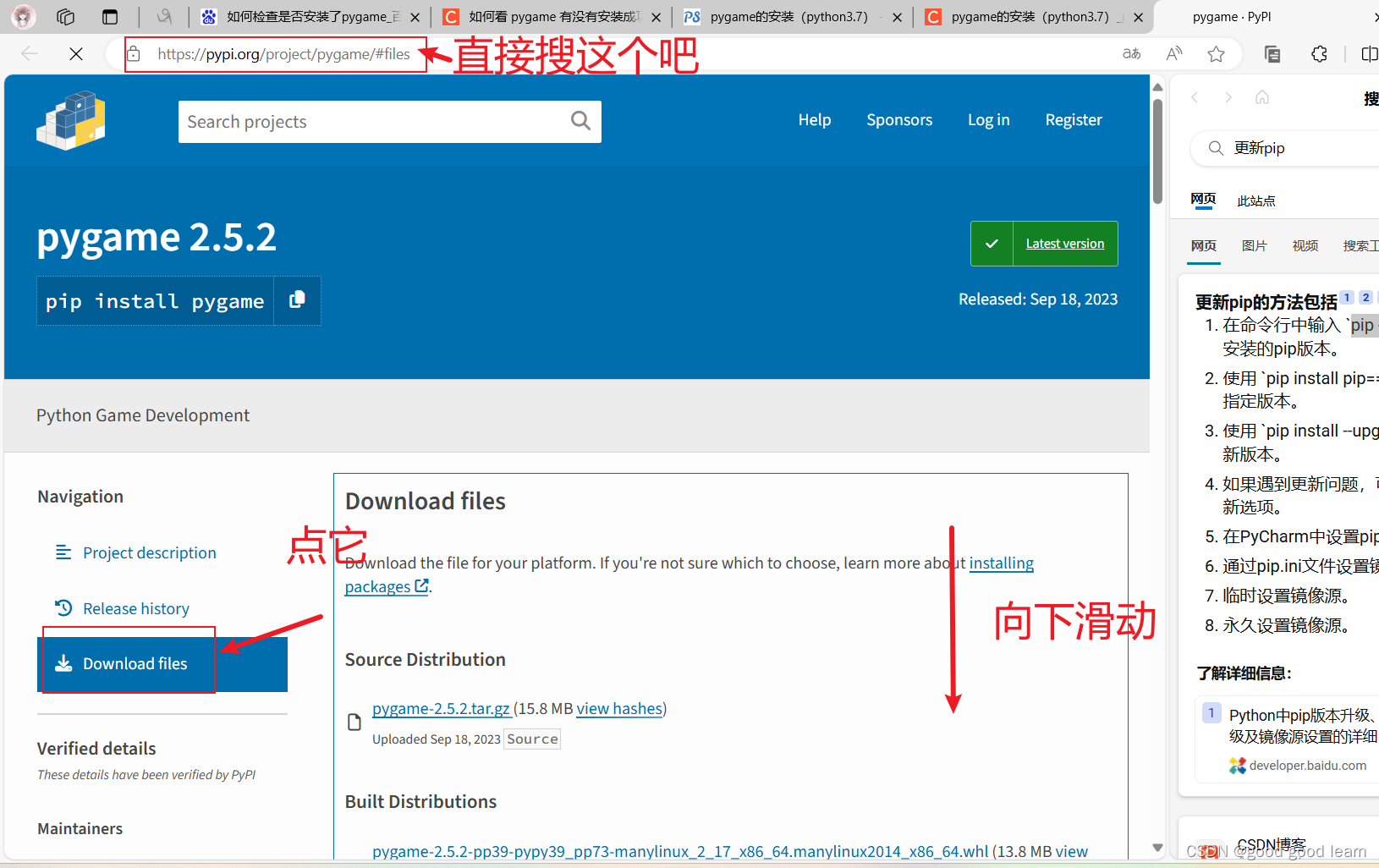Screen dimensions: 1379x868
Task: Click the search magnifier in the Bing sidebar
Action: coord(1216,148)
